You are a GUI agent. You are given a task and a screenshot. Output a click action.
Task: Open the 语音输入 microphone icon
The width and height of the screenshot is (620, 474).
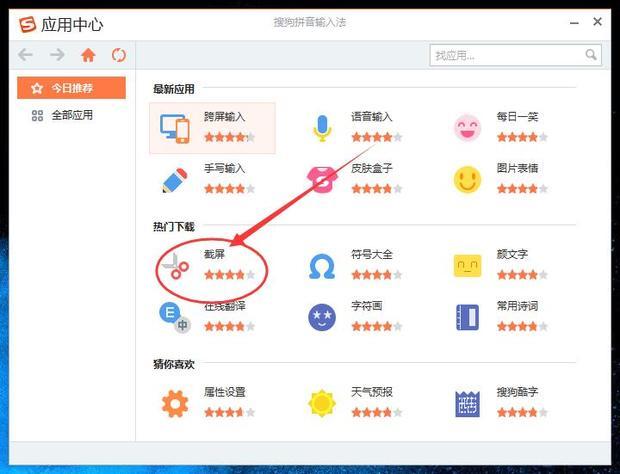click(322, 128)
